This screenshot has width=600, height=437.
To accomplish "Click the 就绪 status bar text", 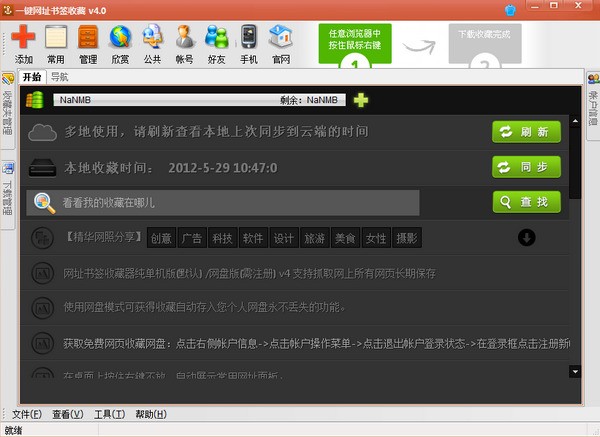I will click(x=13, y=430).
